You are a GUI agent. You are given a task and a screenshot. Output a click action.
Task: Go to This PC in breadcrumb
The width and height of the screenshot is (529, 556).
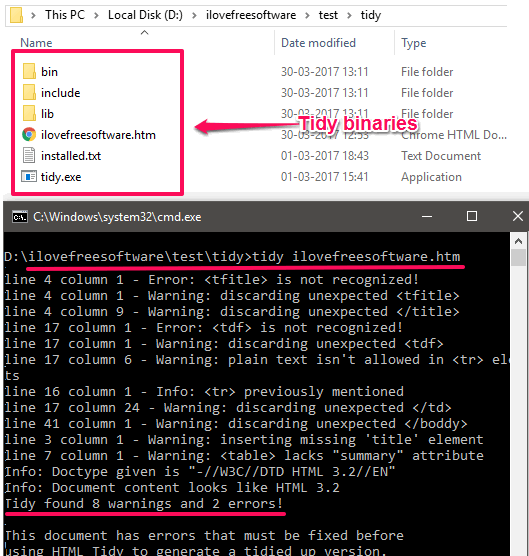(65, 15)
